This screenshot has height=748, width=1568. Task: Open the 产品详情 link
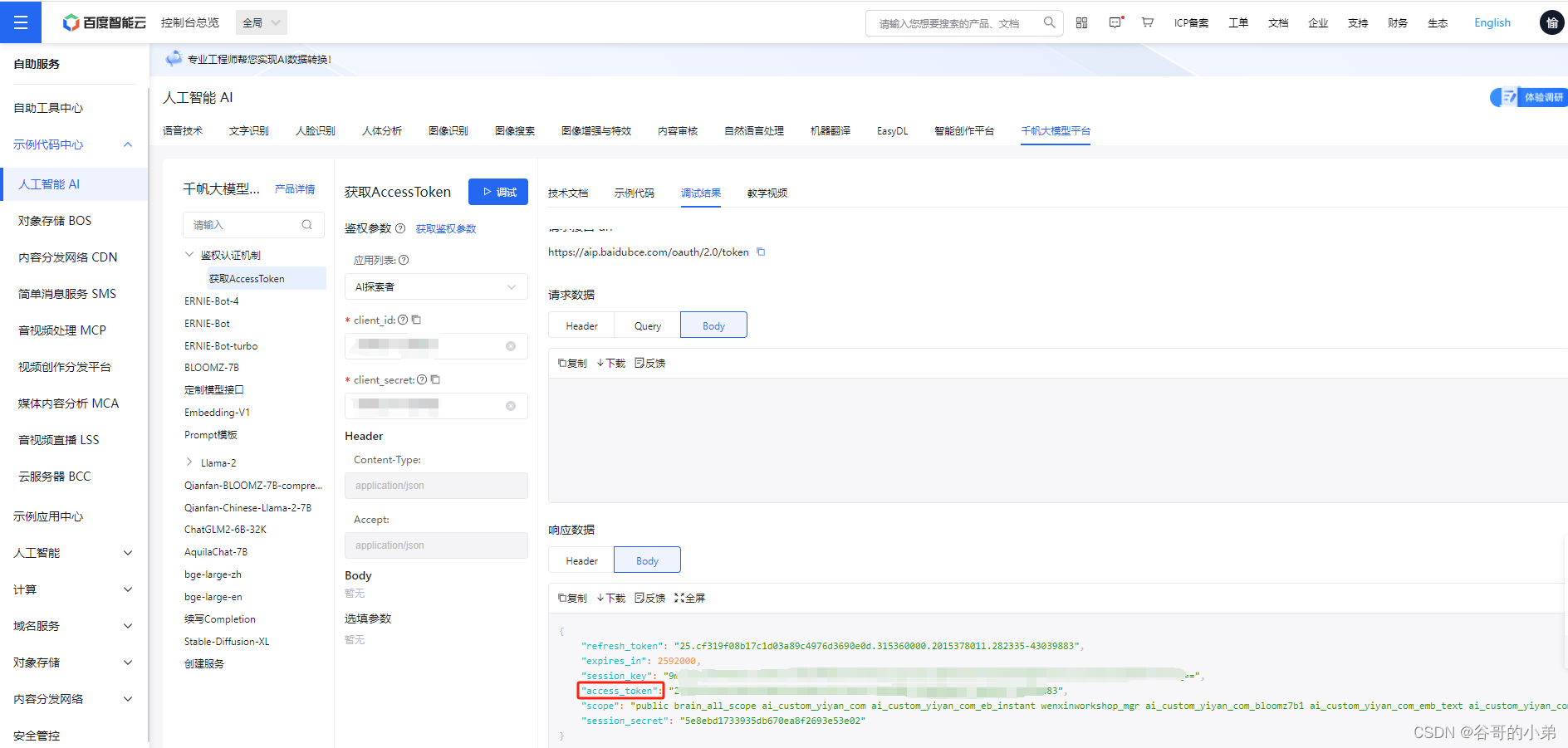point(295,189)
